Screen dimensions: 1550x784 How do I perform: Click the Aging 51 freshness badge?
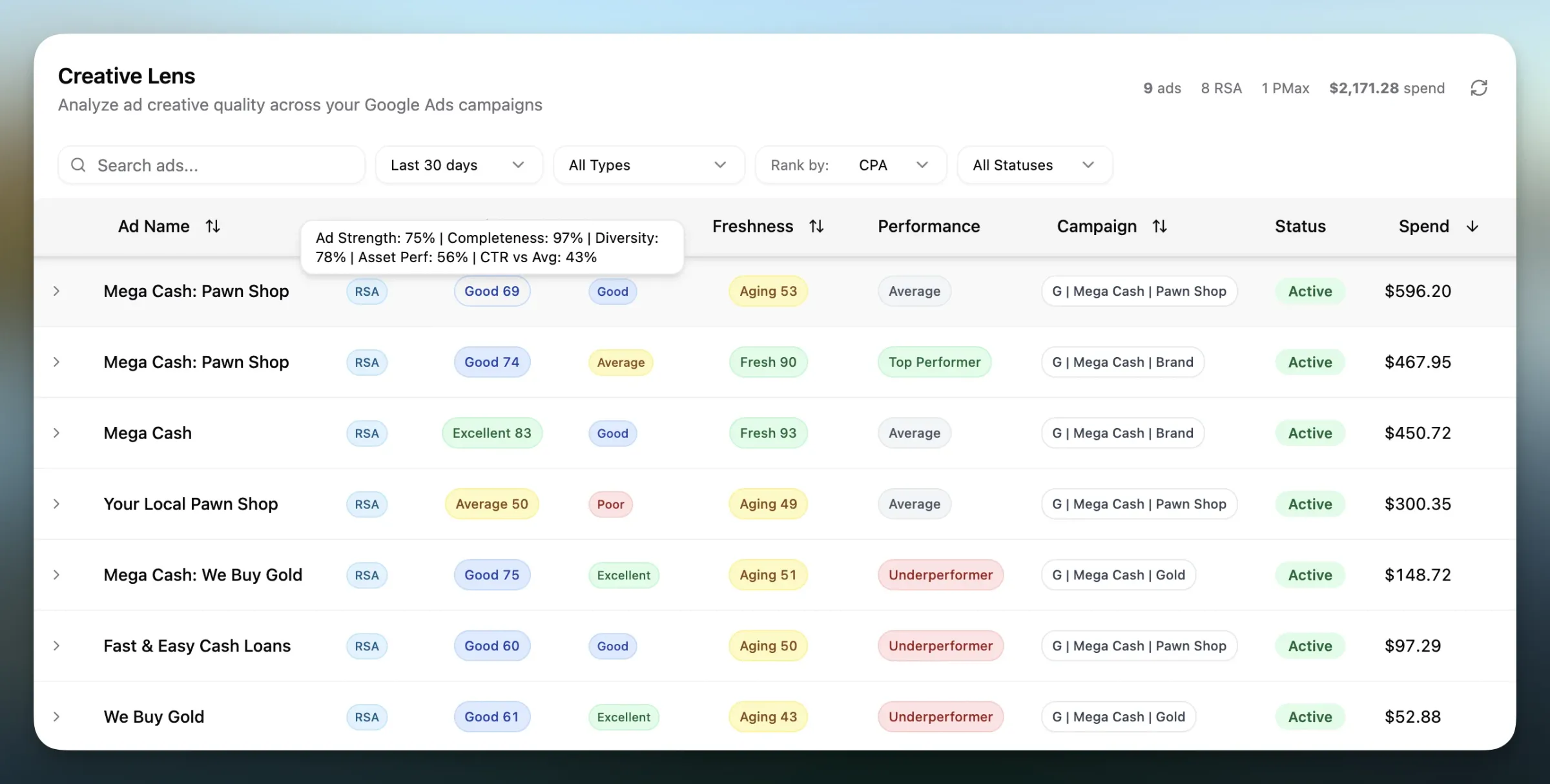pyautogui.click(x=768, y=575)
